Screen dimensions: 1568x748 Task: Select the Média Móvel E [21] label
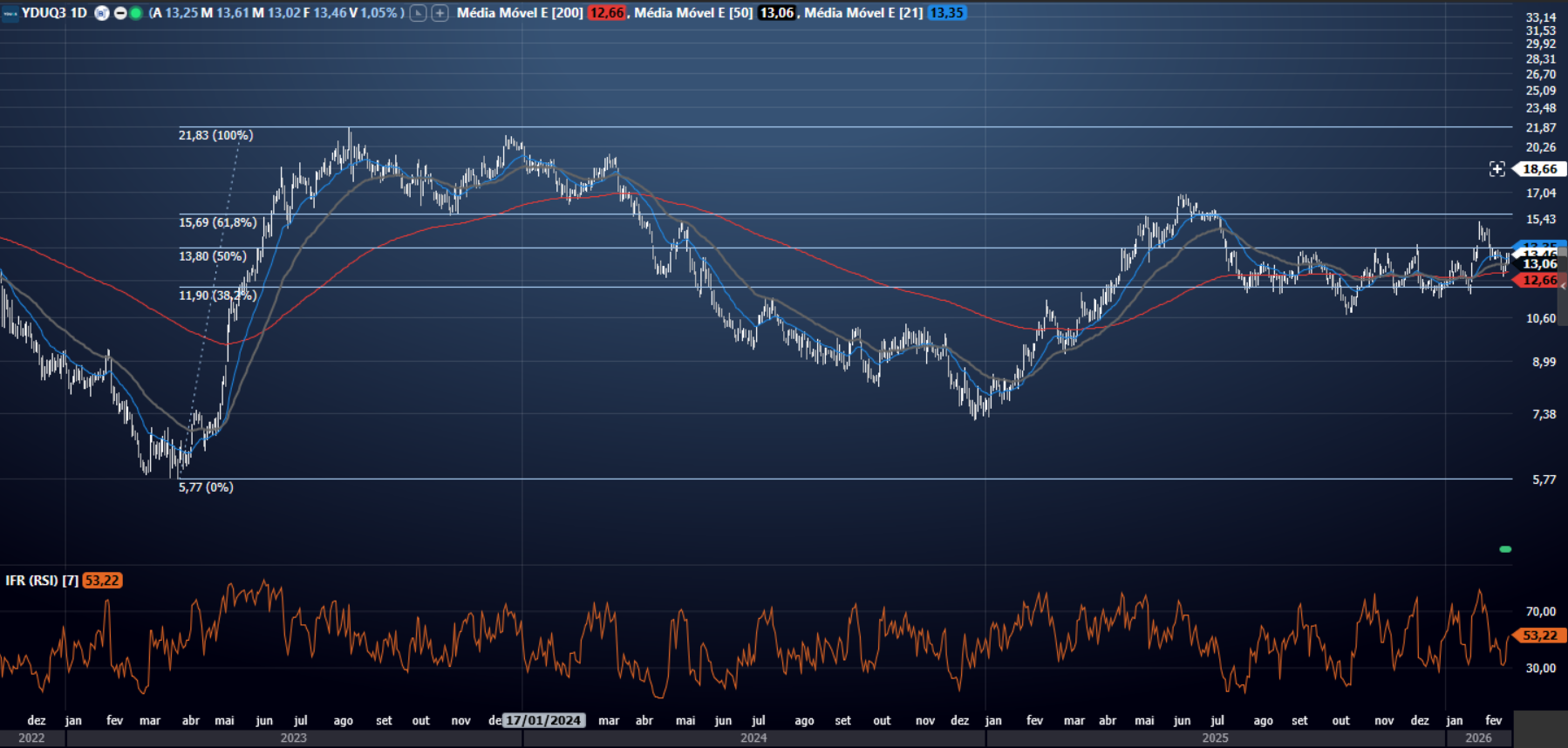pos(863,13)
